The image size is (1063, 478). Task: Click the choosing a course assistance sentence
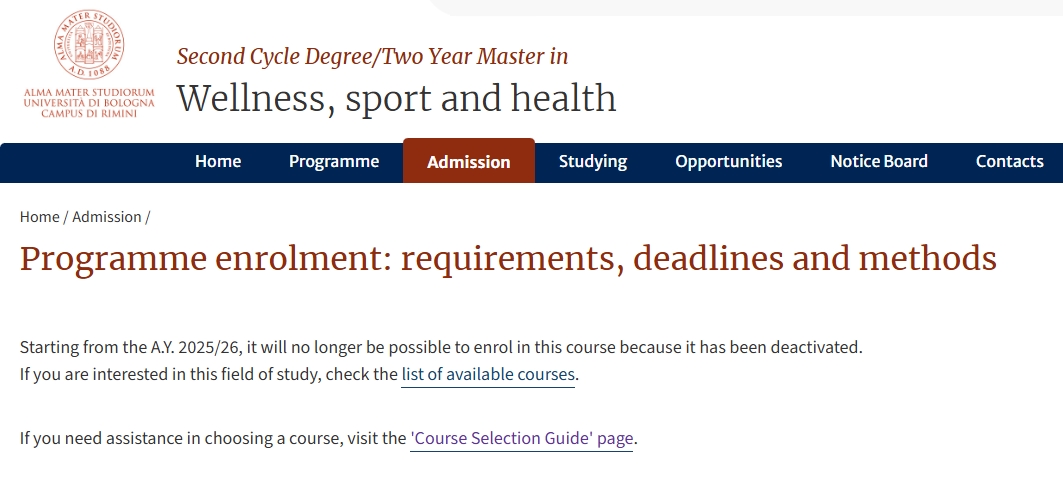tap(329, 439)
